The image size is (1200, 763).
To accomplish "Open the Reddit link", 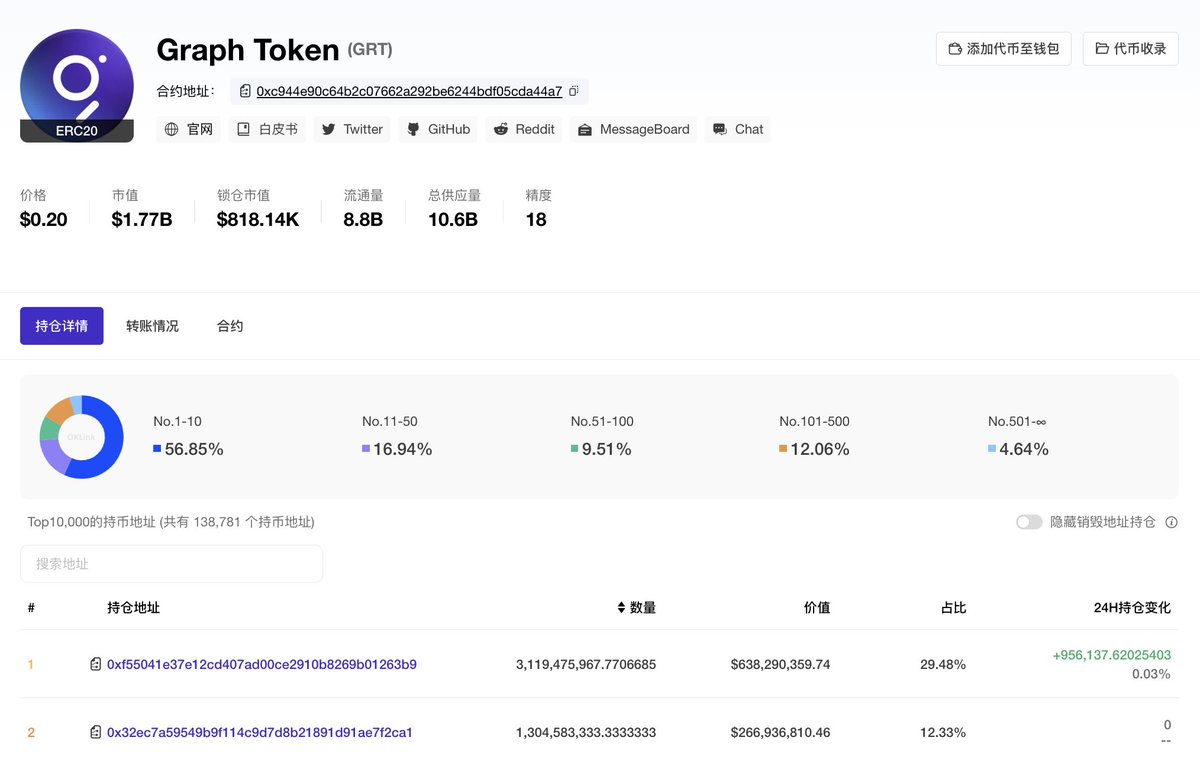I will click(x=525, y=129).
